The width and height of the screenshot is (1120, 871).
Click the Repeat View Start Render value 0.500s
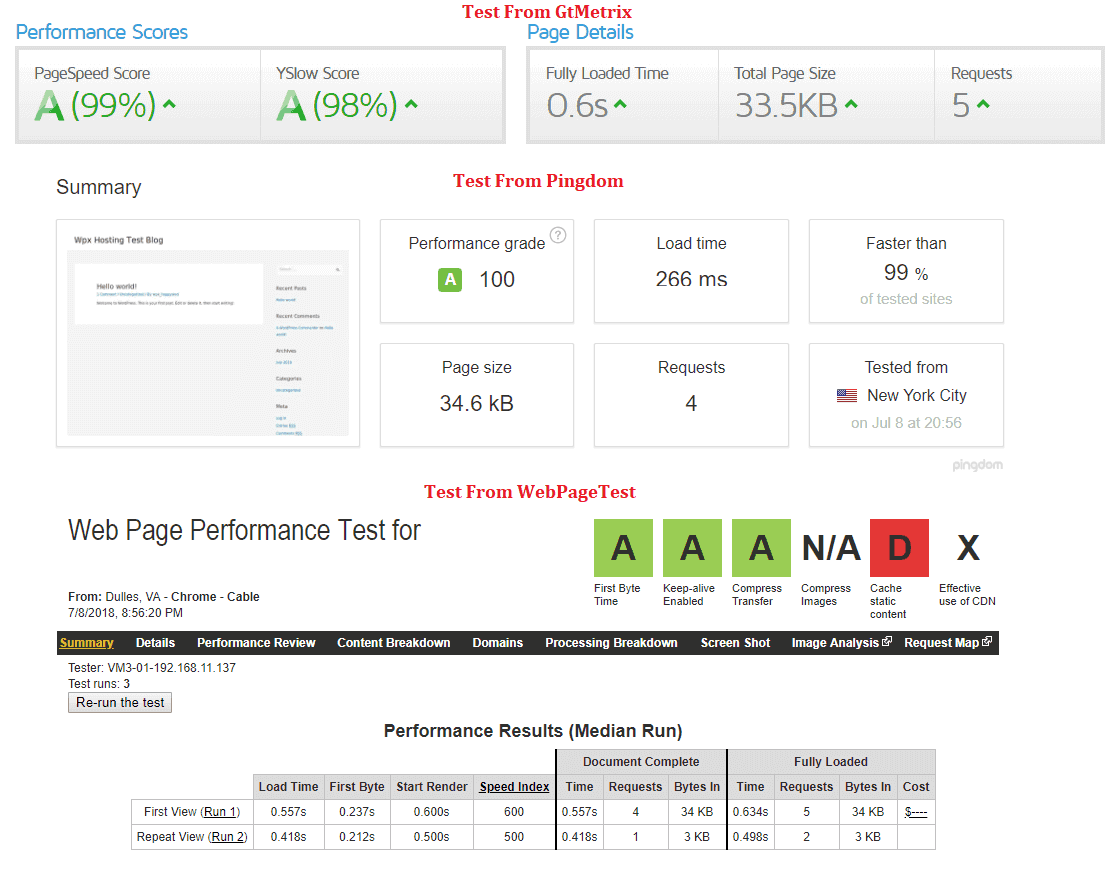(431, 837)
